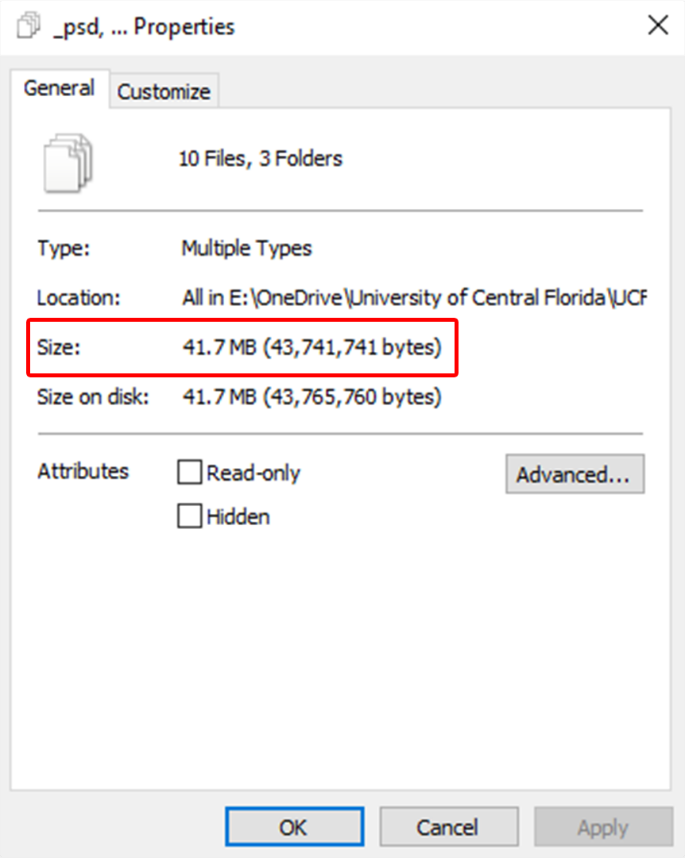Click the Size value 41.7 MB (43,741,741 bytes)
The height and width of the screenshot is (858, 685).
(312, 347)
